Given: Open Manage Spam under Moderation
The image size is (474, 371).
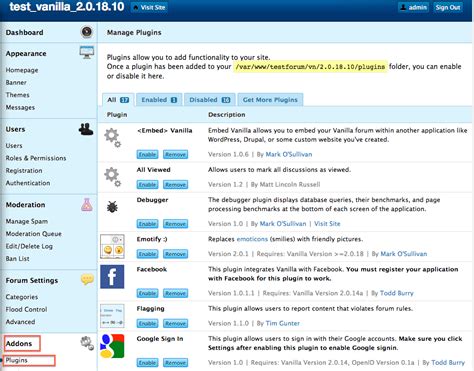Looking at the screenshot, I should click(x=27, y=221).
